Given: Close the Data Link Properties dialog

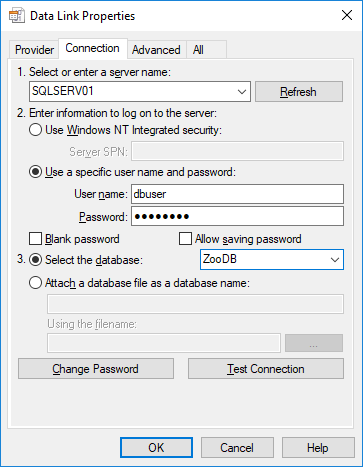Looking at the screenshot, I should [347, 15].
